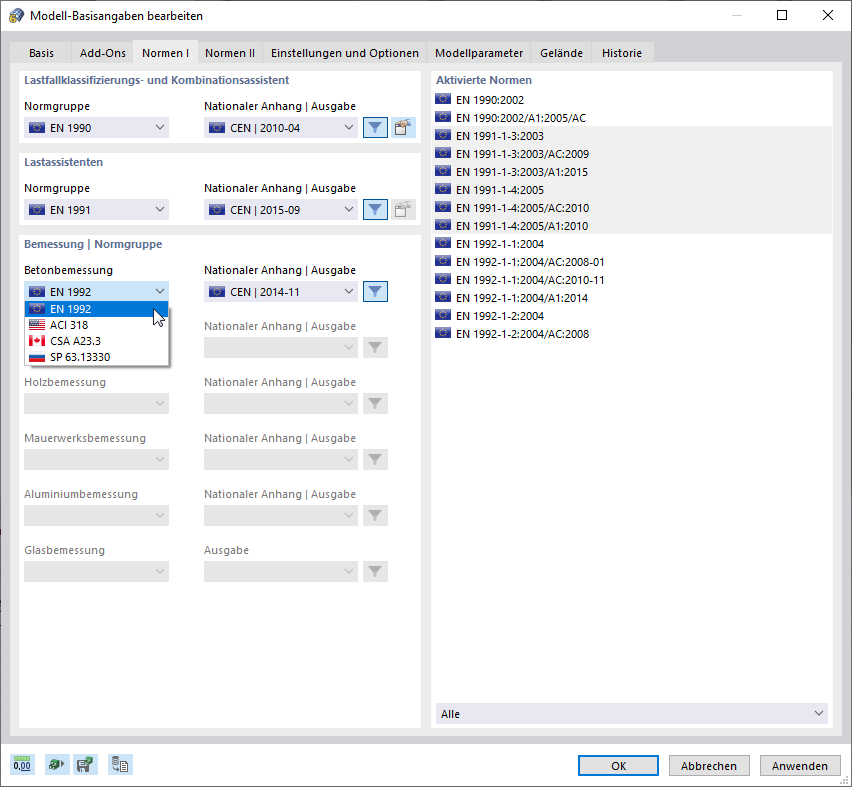This screenshot has width=852, height=787.
Task: Click the application icon in the title bar
Action: 17,15
